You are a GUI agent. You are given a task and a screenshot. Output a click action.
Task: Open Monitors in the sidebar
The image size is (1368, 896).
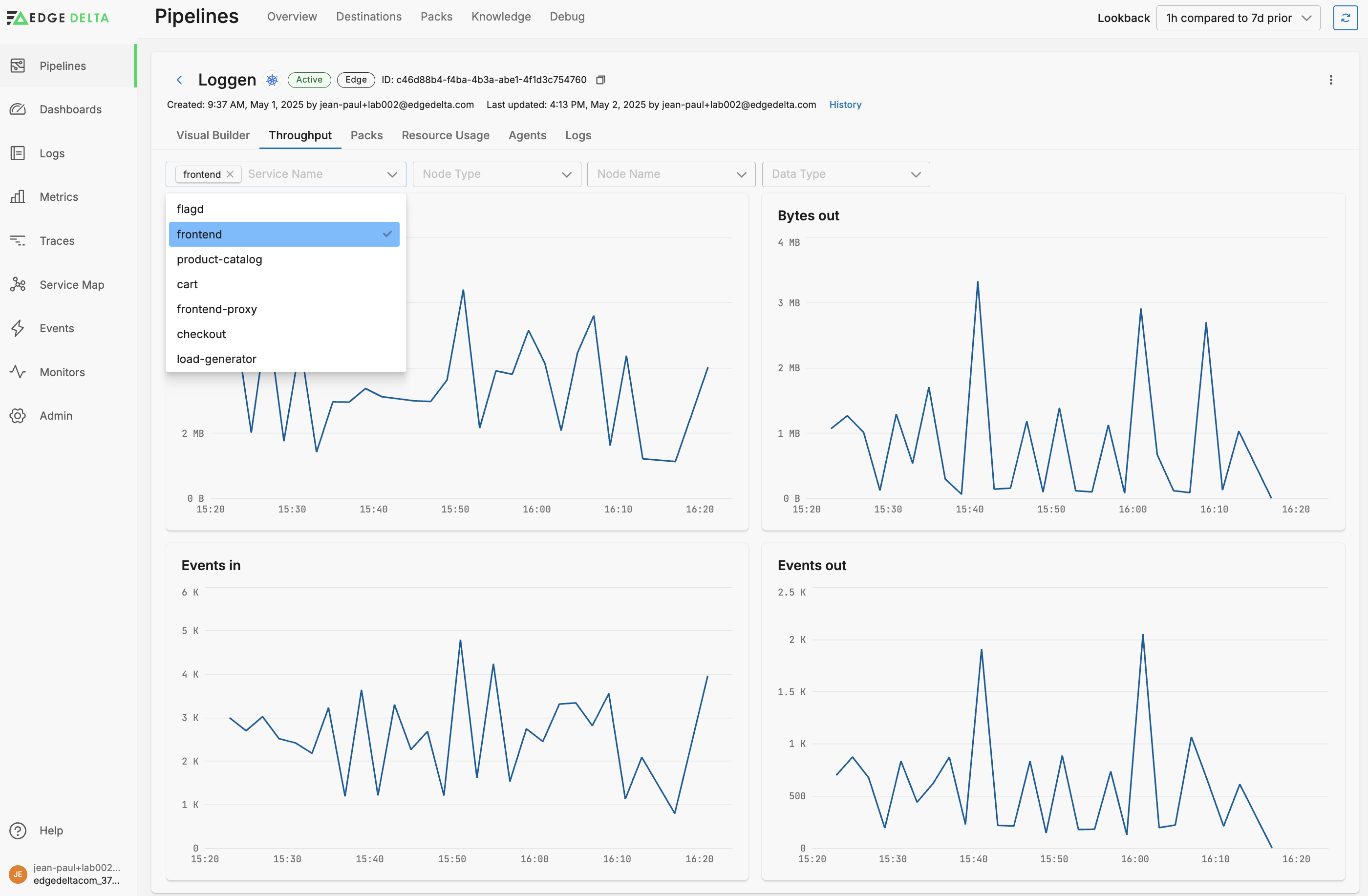pyautogui.click(x=67, y=372)
